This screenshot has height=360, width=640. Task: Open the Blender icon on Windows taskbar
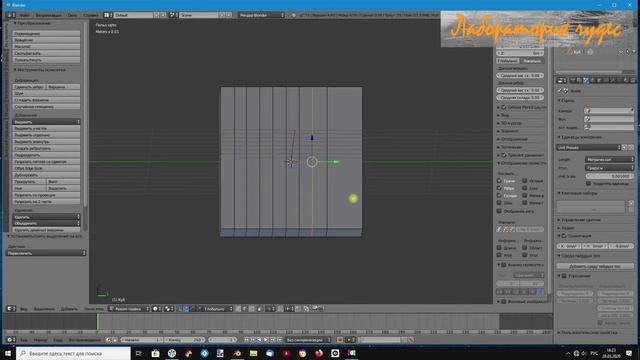click(237, 353)
